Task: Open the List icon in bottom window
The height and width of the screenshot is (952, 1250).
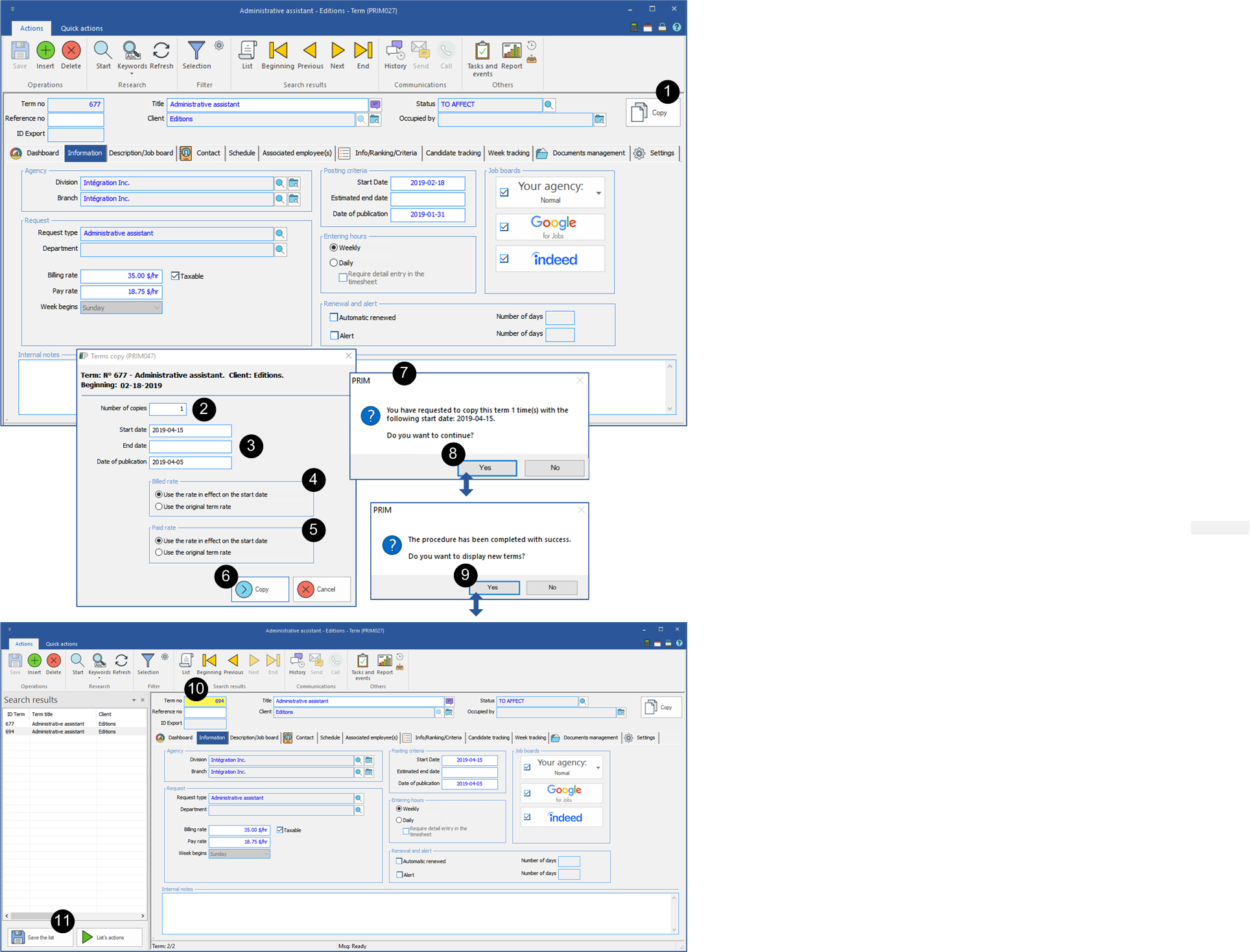Action: [186, 660]
